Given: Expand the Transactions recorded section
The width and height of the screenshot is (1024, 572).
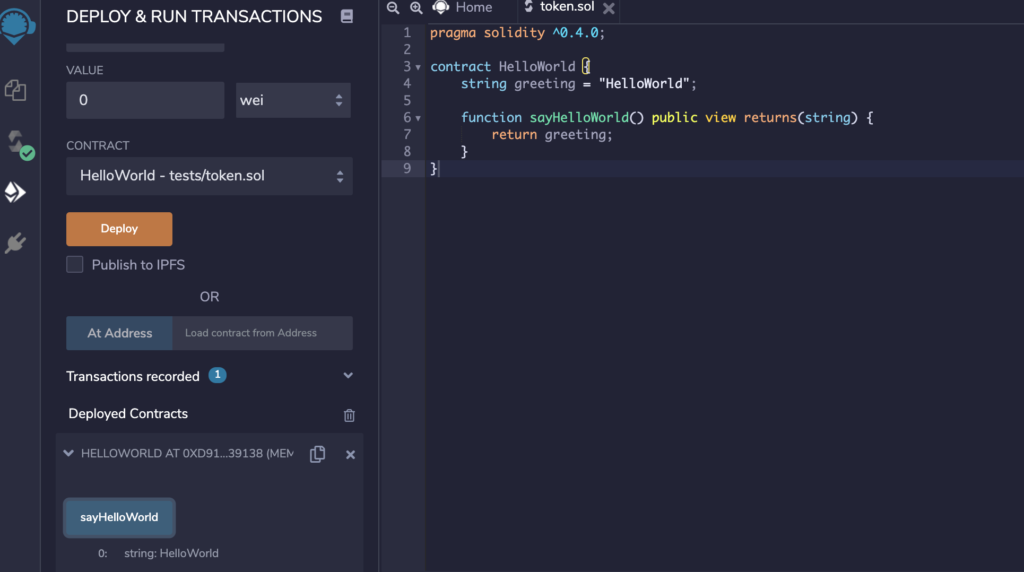Looking at the screenshot, I should tap(348, 375).
